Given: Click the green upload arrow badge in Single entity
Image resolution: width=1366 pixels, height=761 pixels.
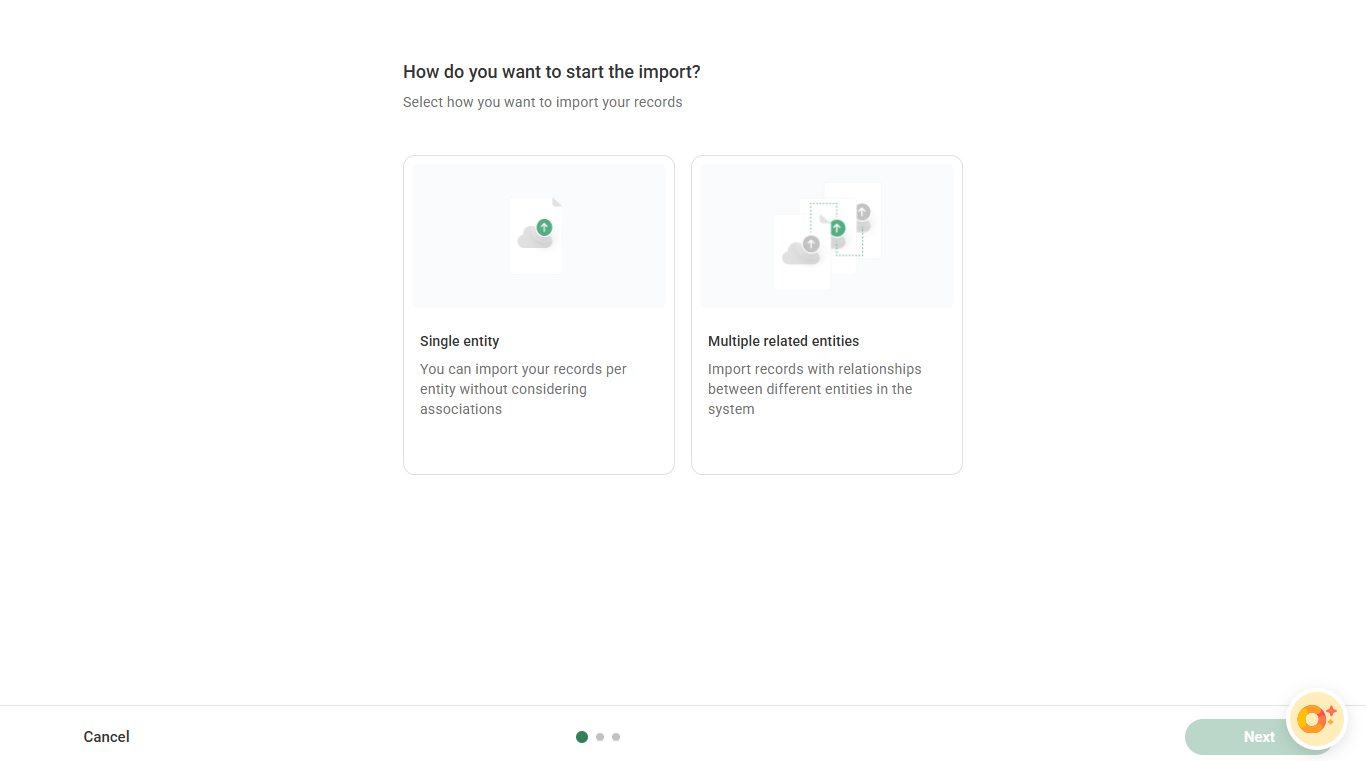Looking at the screenshot, I should (x=544, y=227).
